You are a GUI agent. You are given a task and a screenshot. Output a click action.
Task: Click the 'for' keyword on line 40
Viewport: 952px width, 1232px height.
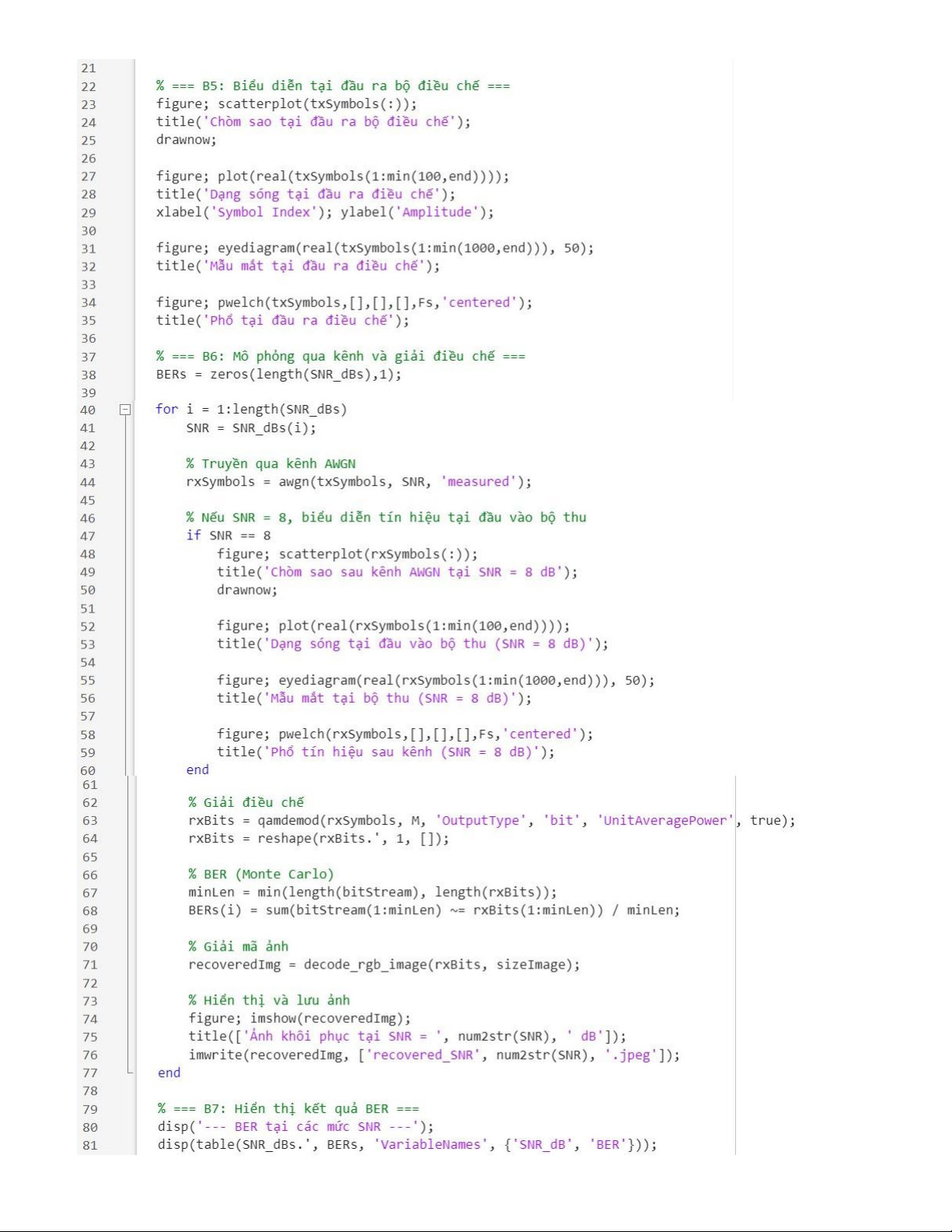(x=166, y=409)
